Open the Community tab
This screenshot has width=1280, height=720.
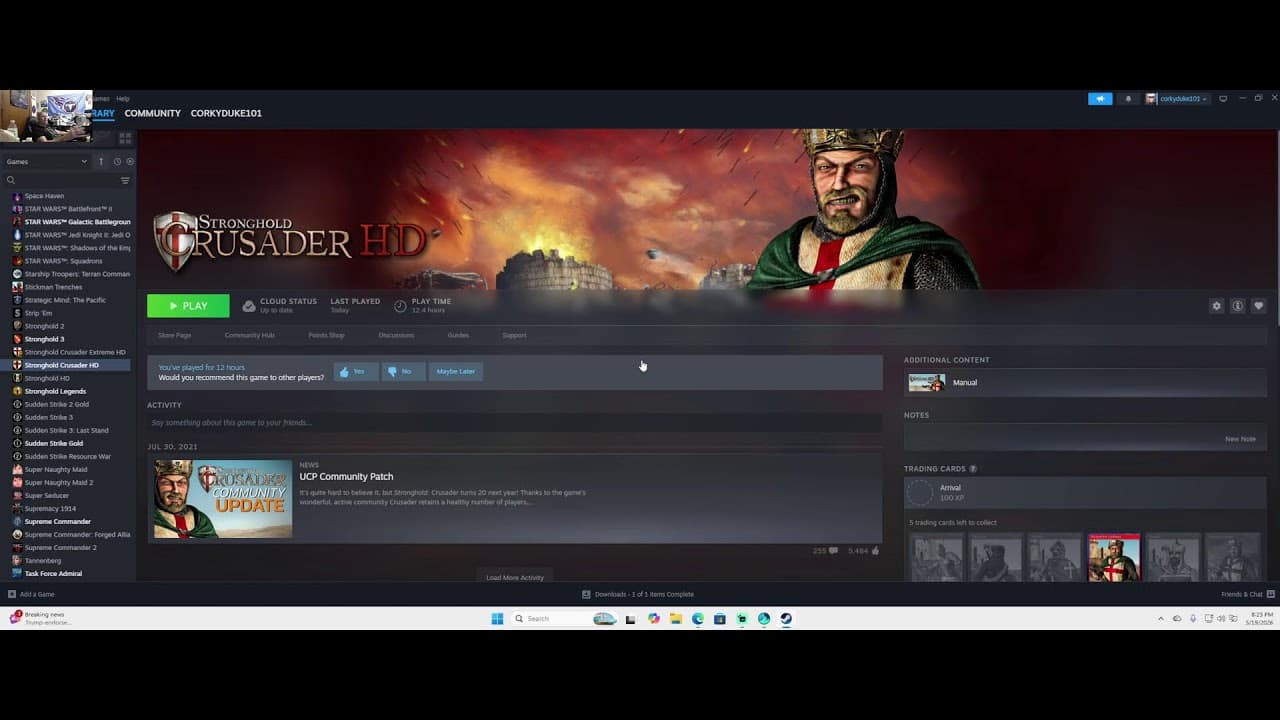[x=152, y=113]
